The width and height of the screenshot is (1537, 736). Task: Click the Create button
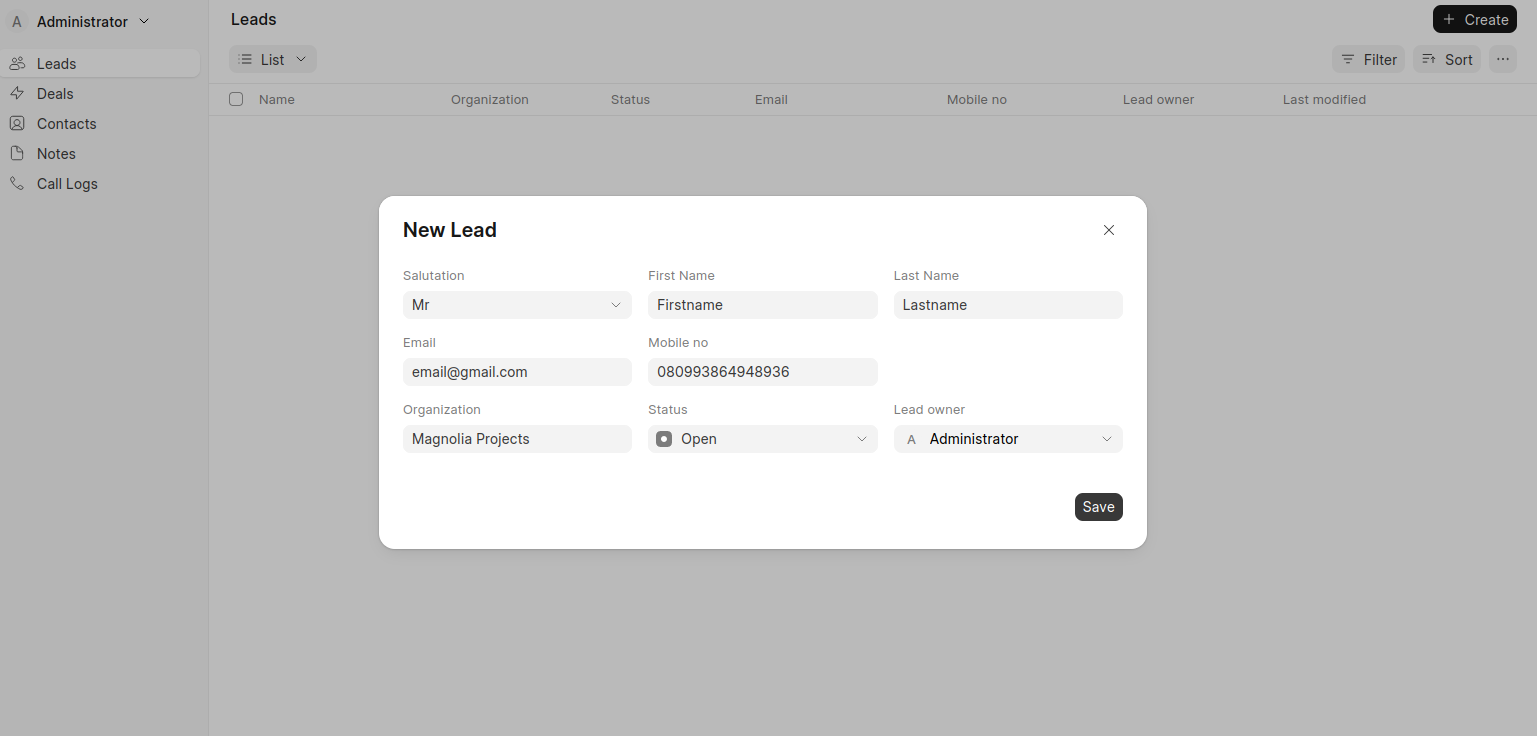point(1475,19)
